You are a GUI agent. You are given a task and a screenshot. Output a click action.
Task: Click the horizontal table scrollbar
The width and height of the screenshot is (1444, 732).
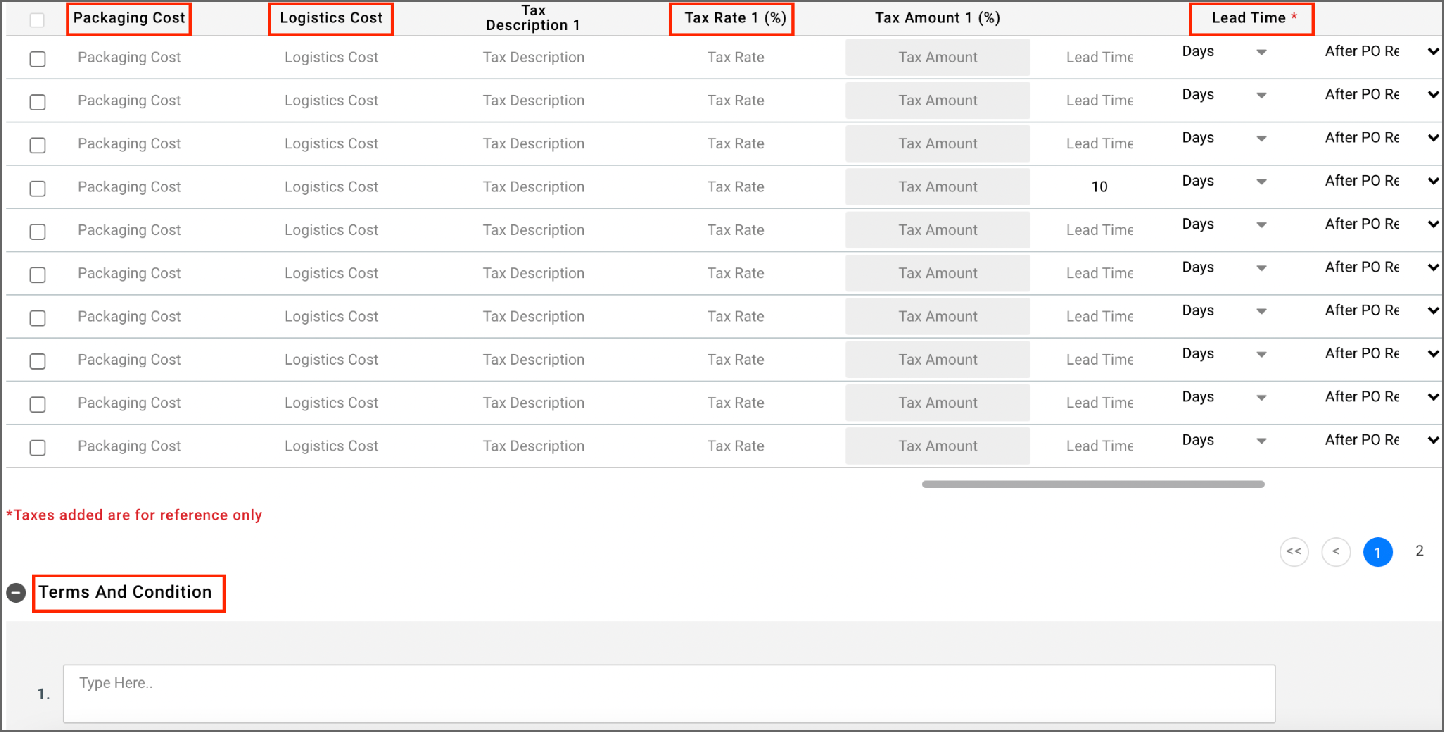[1093, 484]
